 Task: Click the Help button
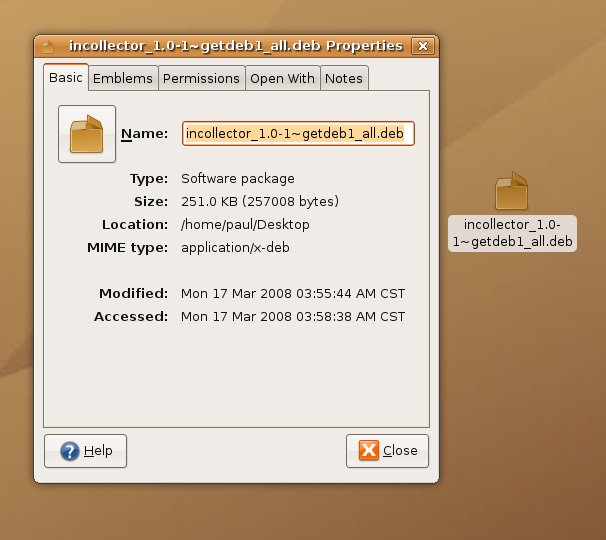coord(85,451)
